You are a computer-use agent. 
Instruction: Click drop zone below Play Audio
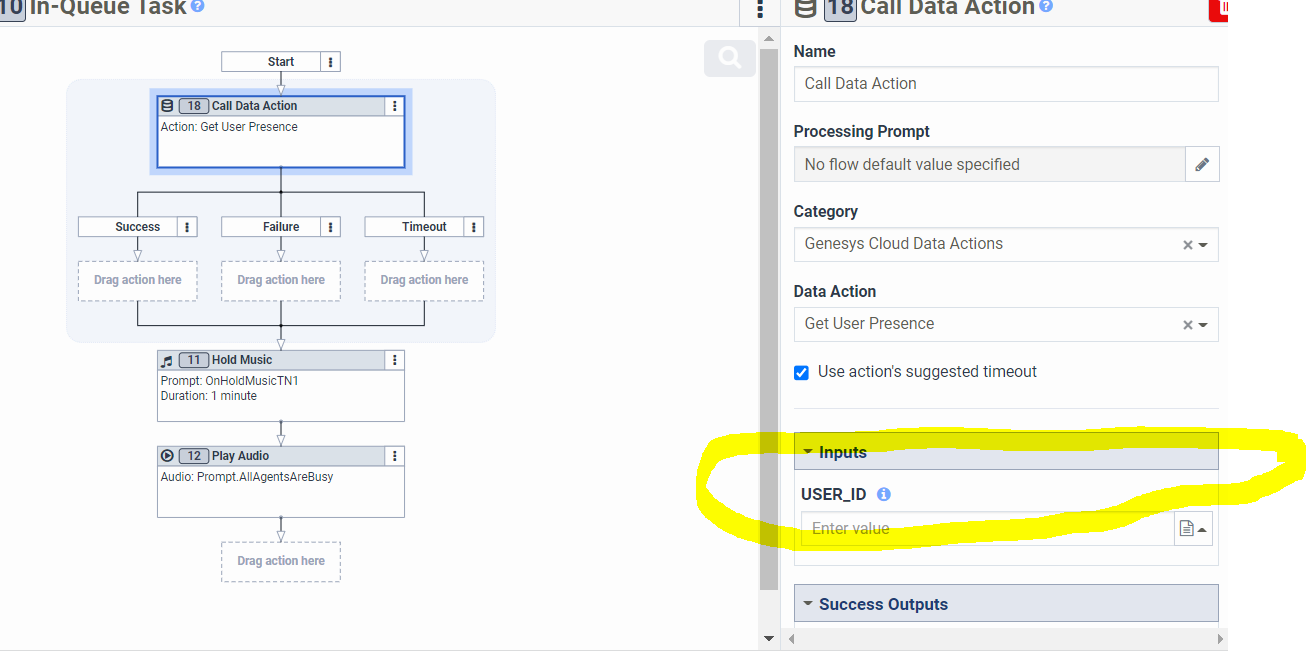[x=281, y=562]
